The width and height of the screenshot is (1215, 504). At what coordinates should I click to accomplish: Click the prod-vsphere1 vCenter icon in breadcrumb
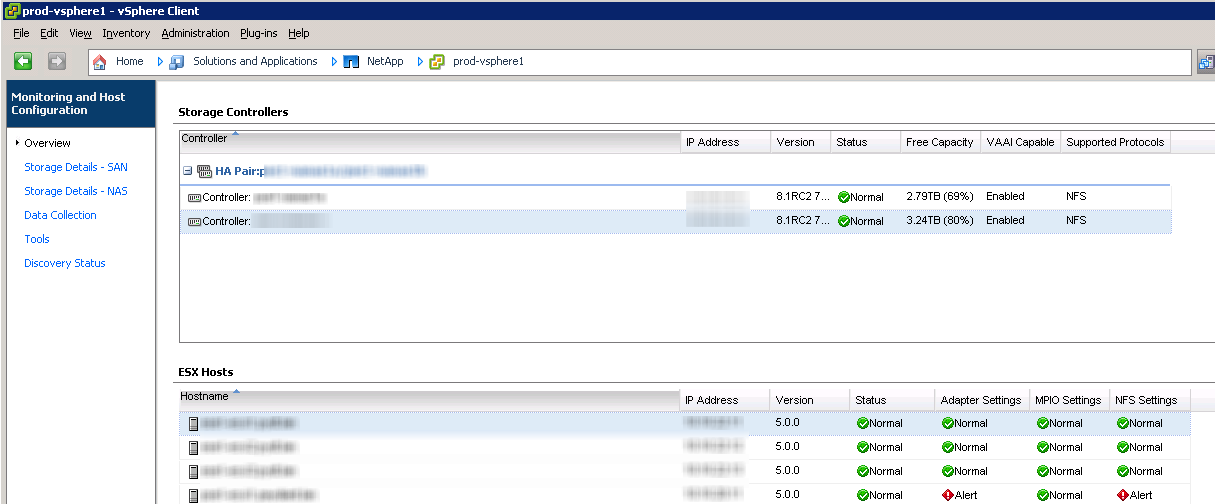pyautogui.click(x=437, y=62)
